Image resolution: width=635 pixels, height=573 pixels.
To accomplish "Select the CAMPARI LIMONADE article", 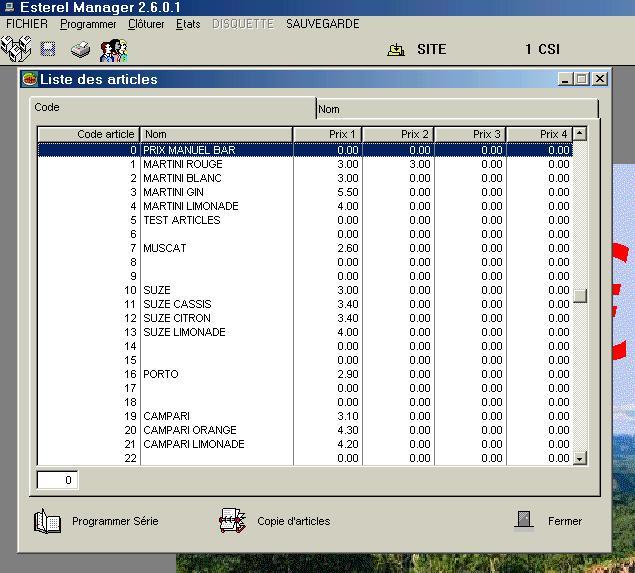I will point(305,444).
